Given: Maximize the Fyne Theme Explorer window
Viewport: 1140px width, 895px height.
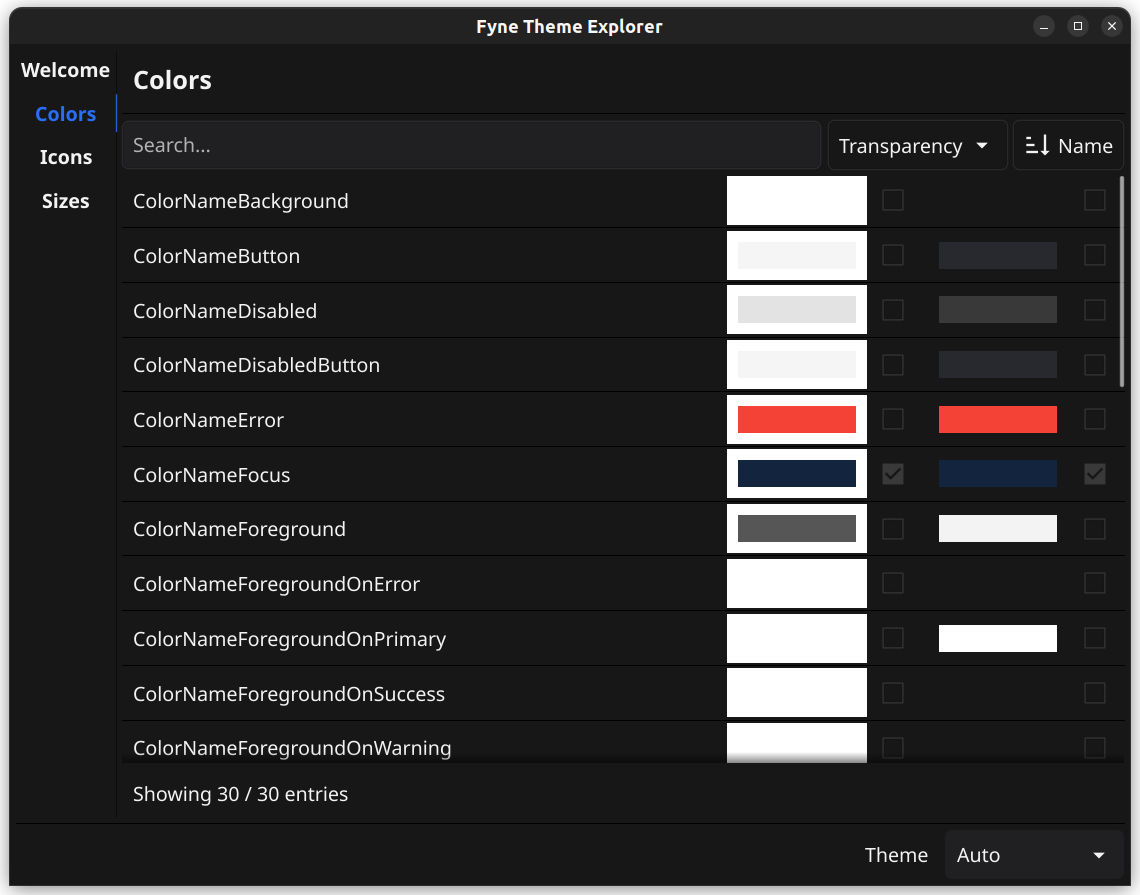Looking at the screenshot, I should tap(1077, 26).
